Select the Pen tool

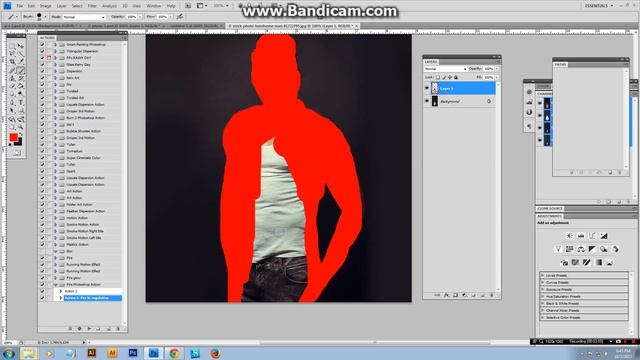(12, 102)
